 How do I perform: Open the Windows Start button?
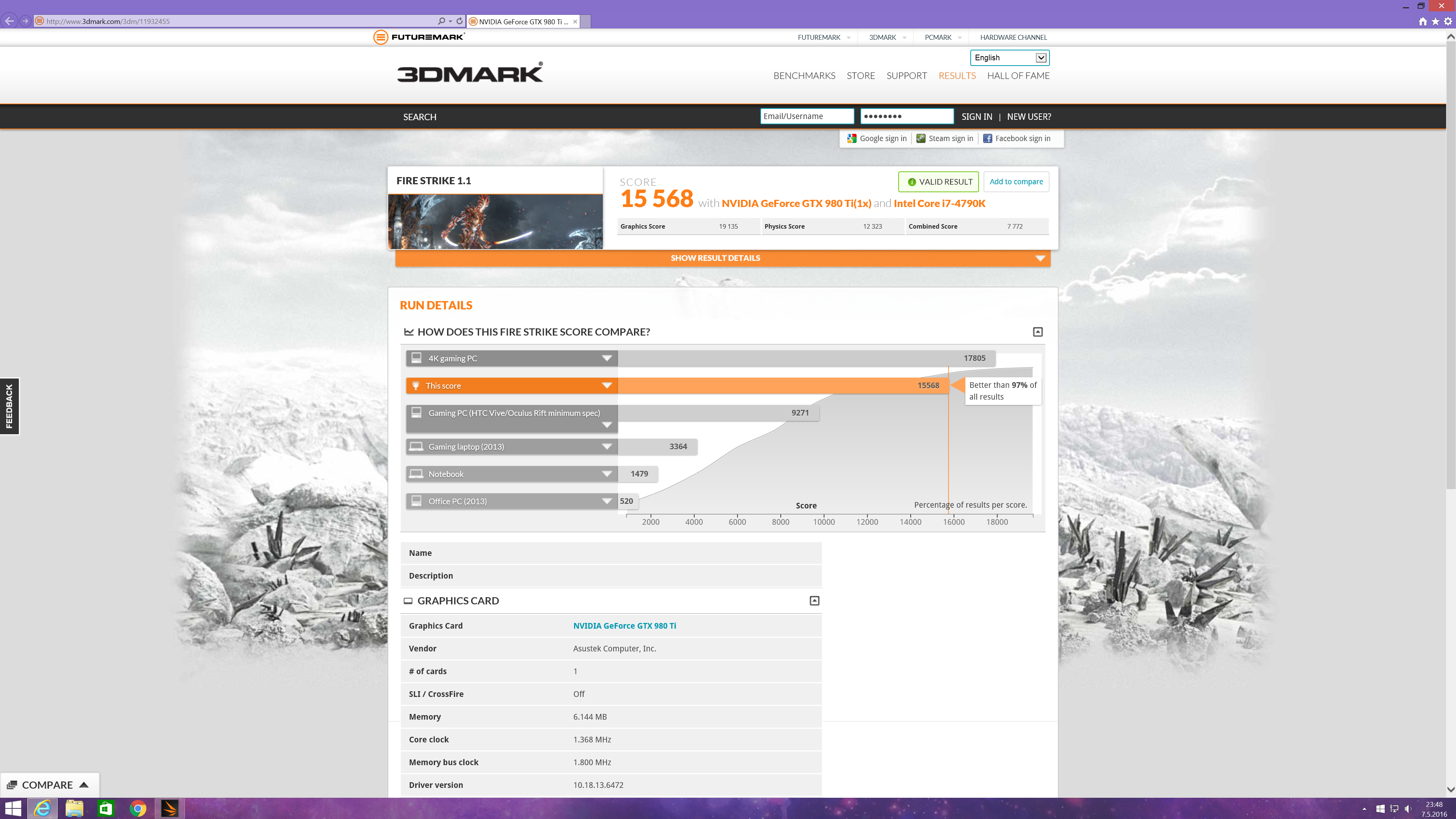[13, 808]
